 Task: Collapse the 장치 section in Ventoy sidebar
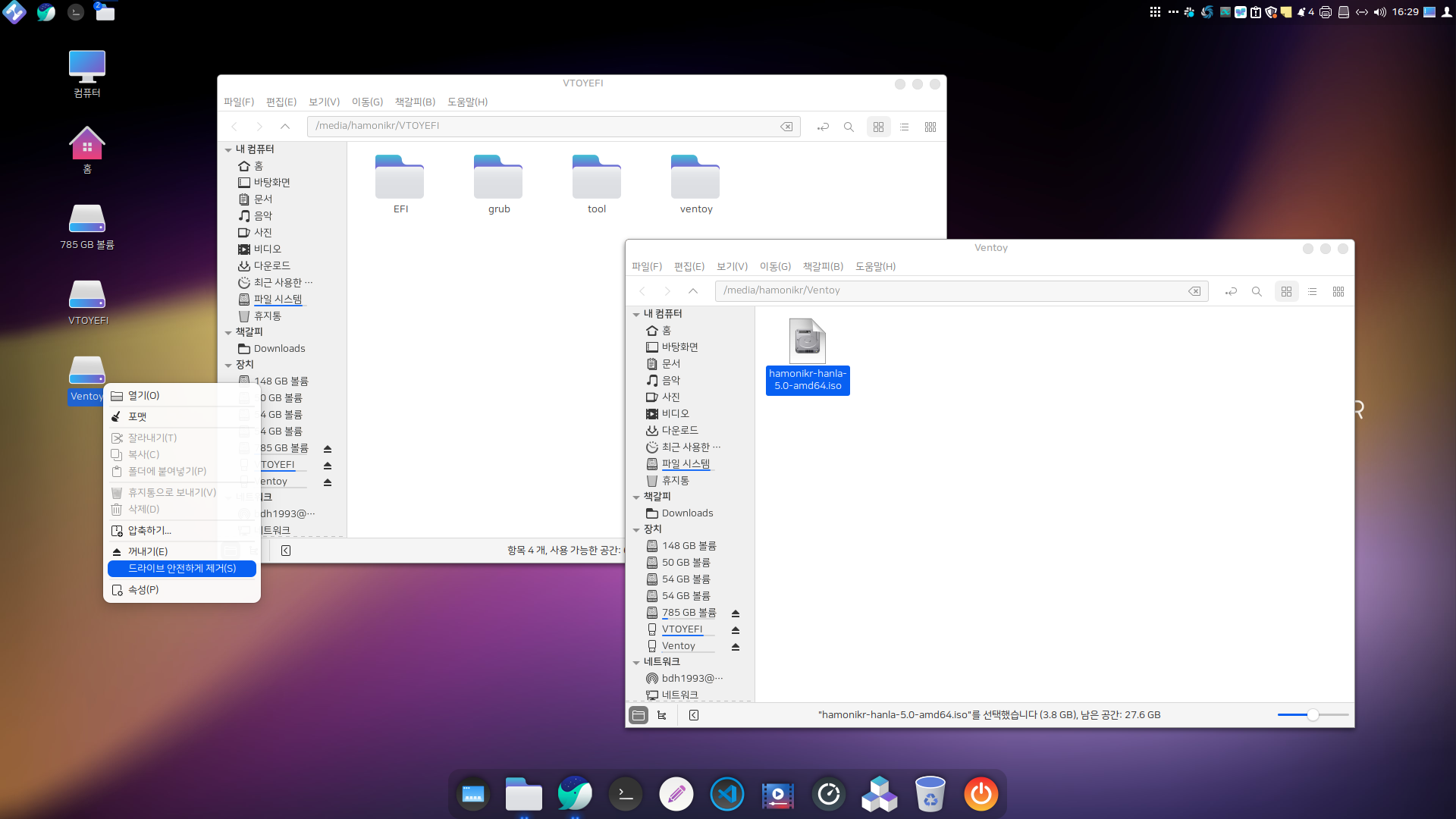point(636,529)
